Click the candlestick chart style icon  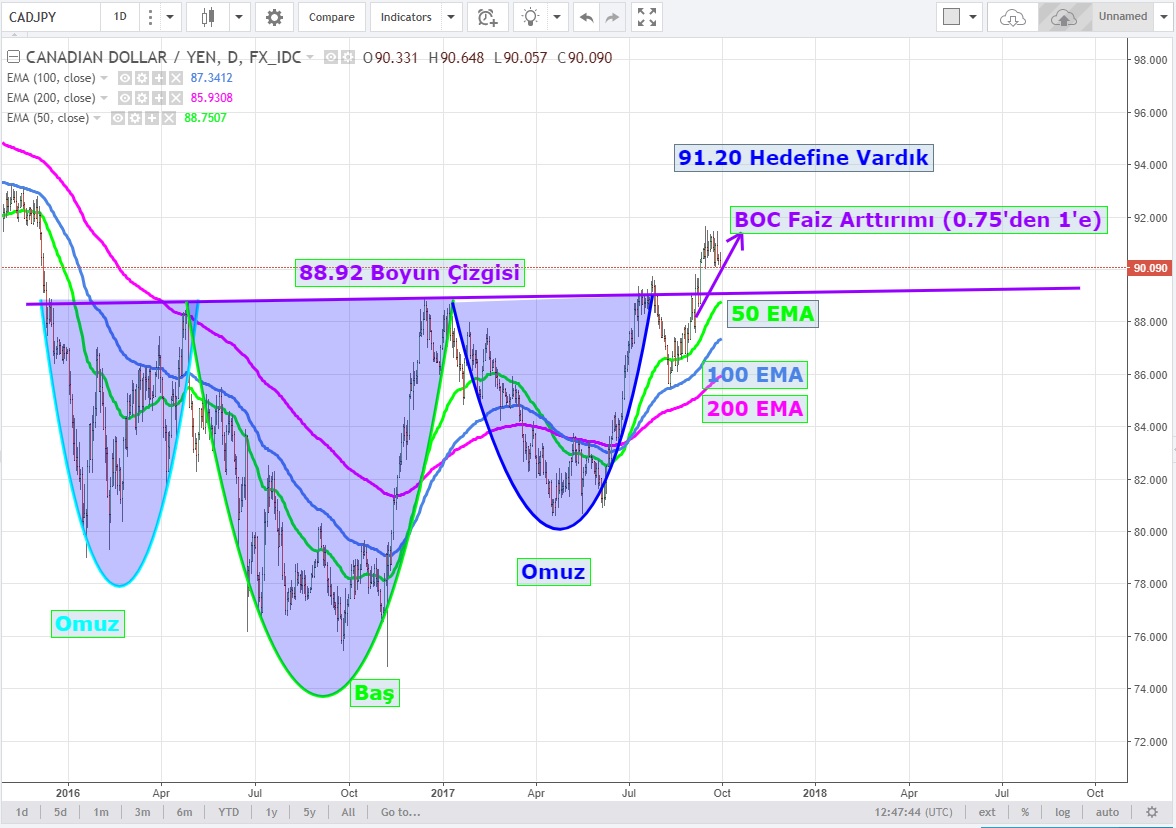(208, 17)
